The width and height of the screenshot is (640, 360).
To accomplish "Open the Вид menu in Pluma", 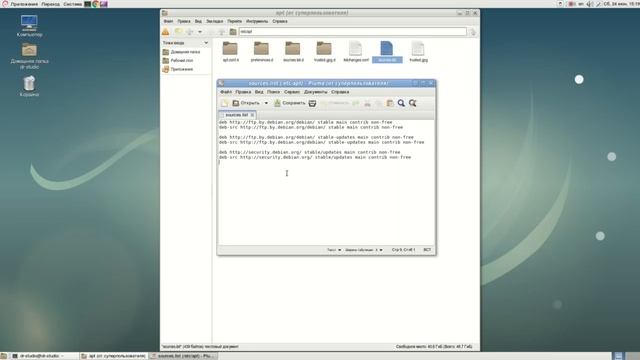I will coord(259,92).
